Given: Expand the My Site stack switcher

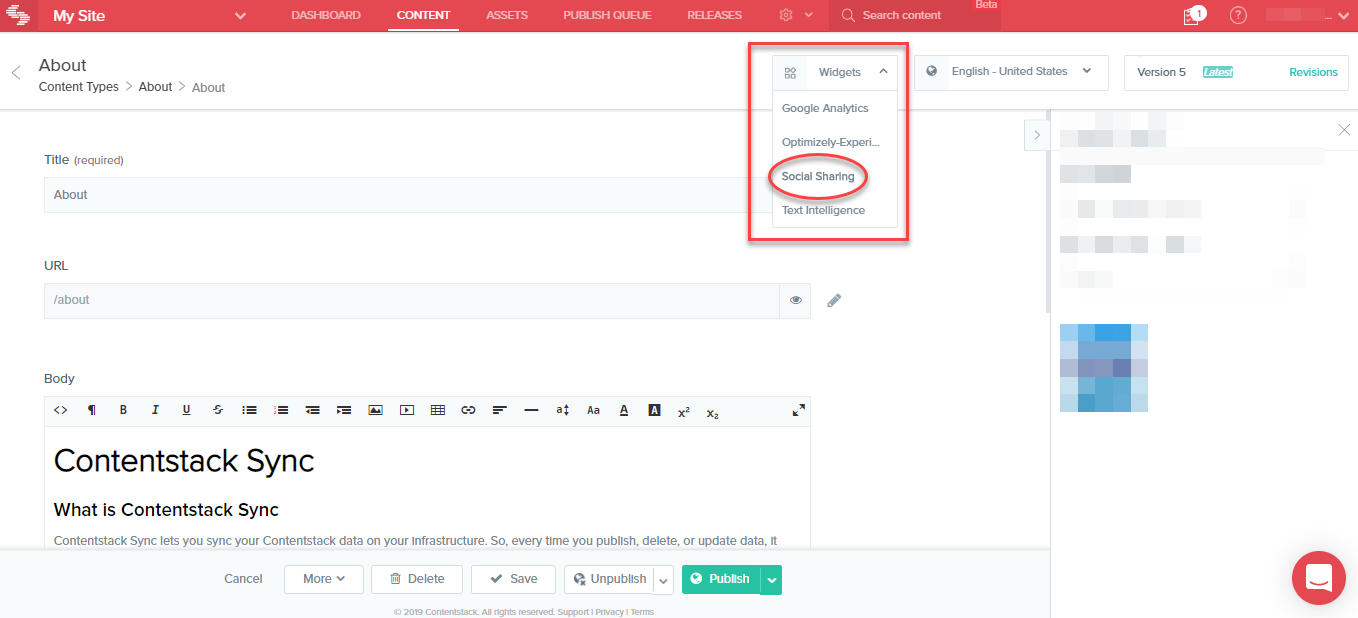Looking at the screenshot, I should click(x=240, y=15).
